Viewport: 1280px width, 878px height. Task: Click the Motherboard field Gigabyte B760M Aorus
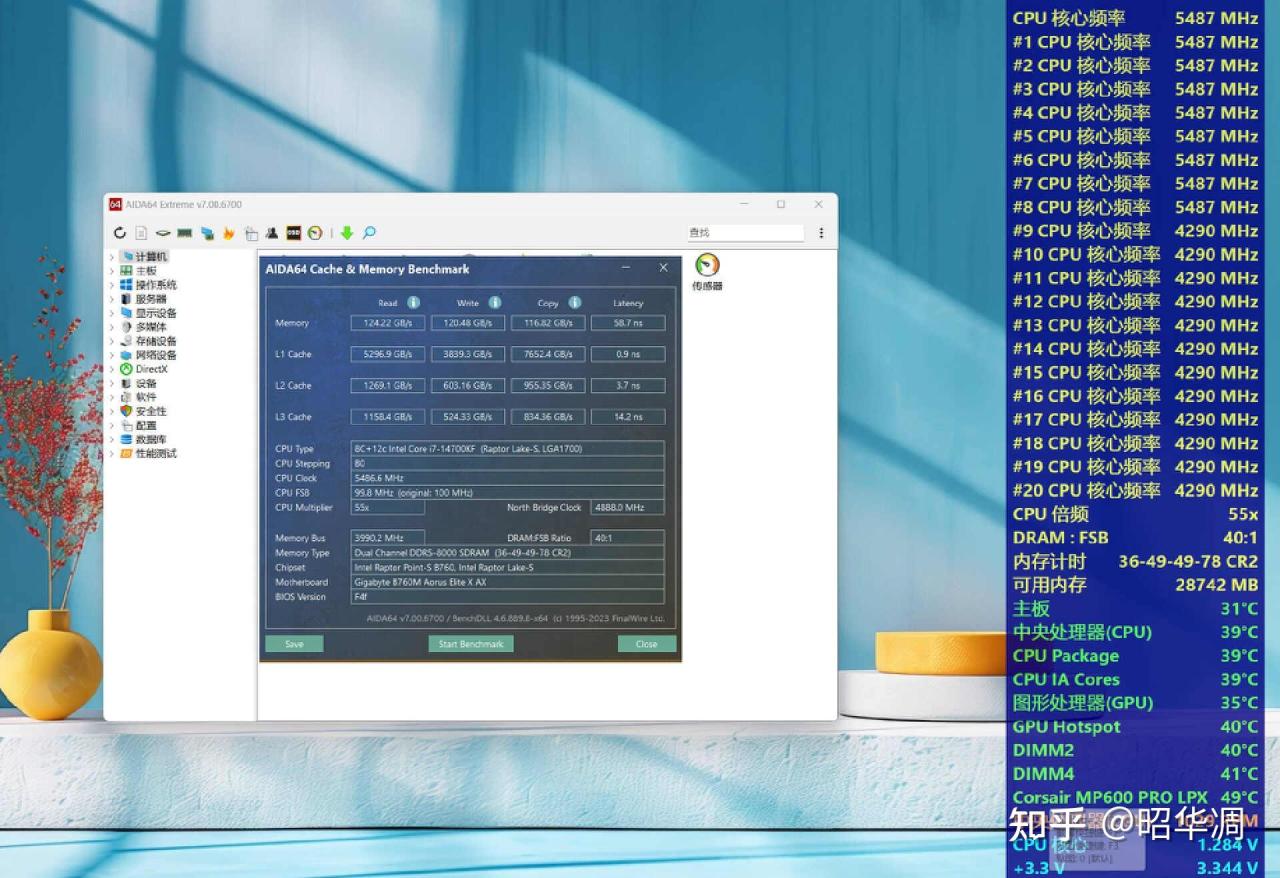[508, 582]
